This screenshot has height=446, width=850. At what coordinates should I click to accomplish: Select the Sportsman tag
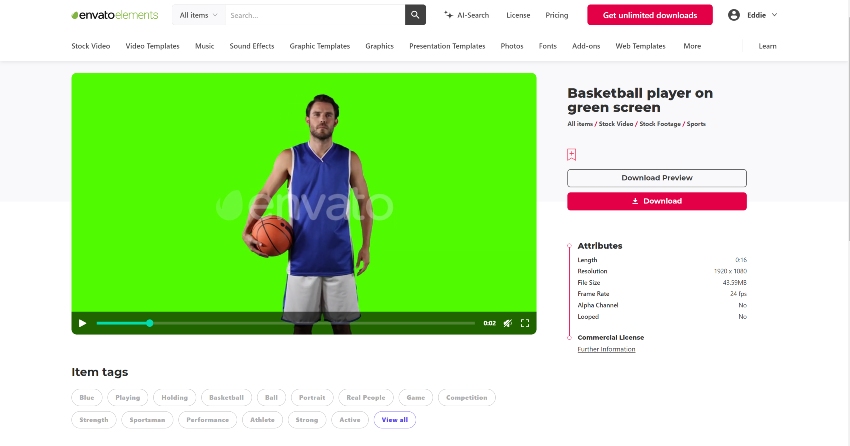(x=147, y=419)
